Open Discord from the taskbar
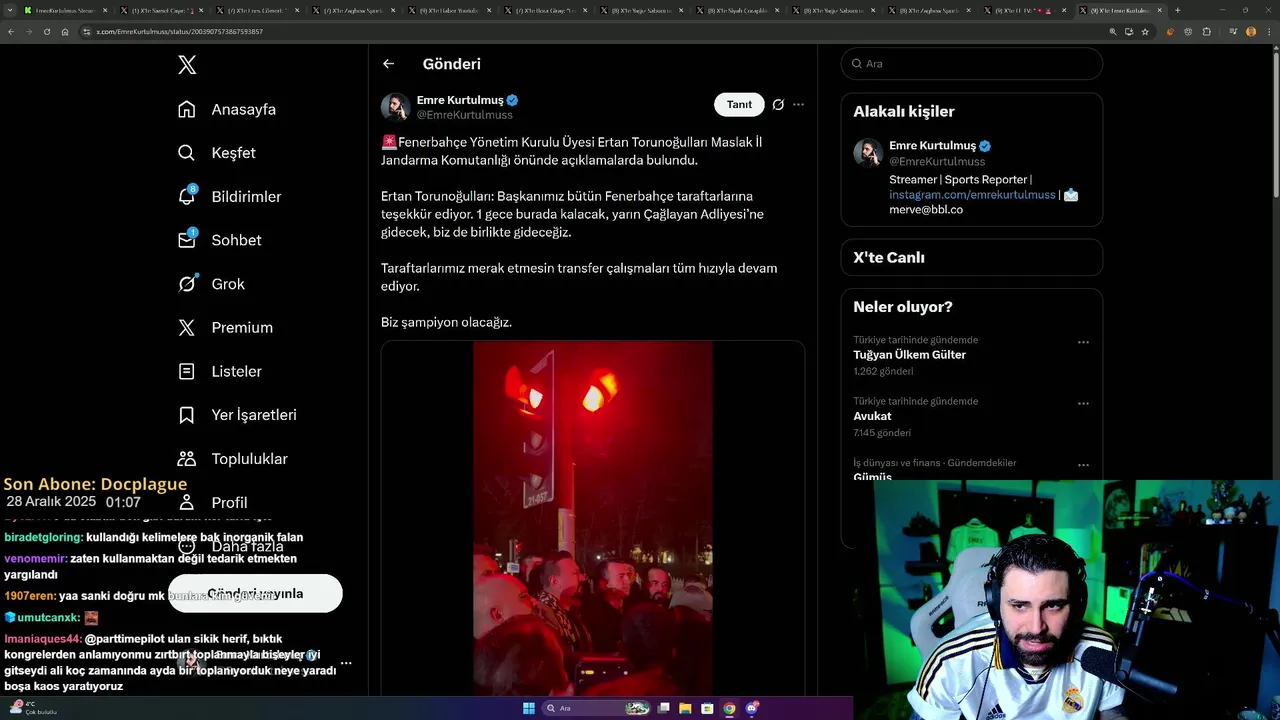 pos(751,708)
